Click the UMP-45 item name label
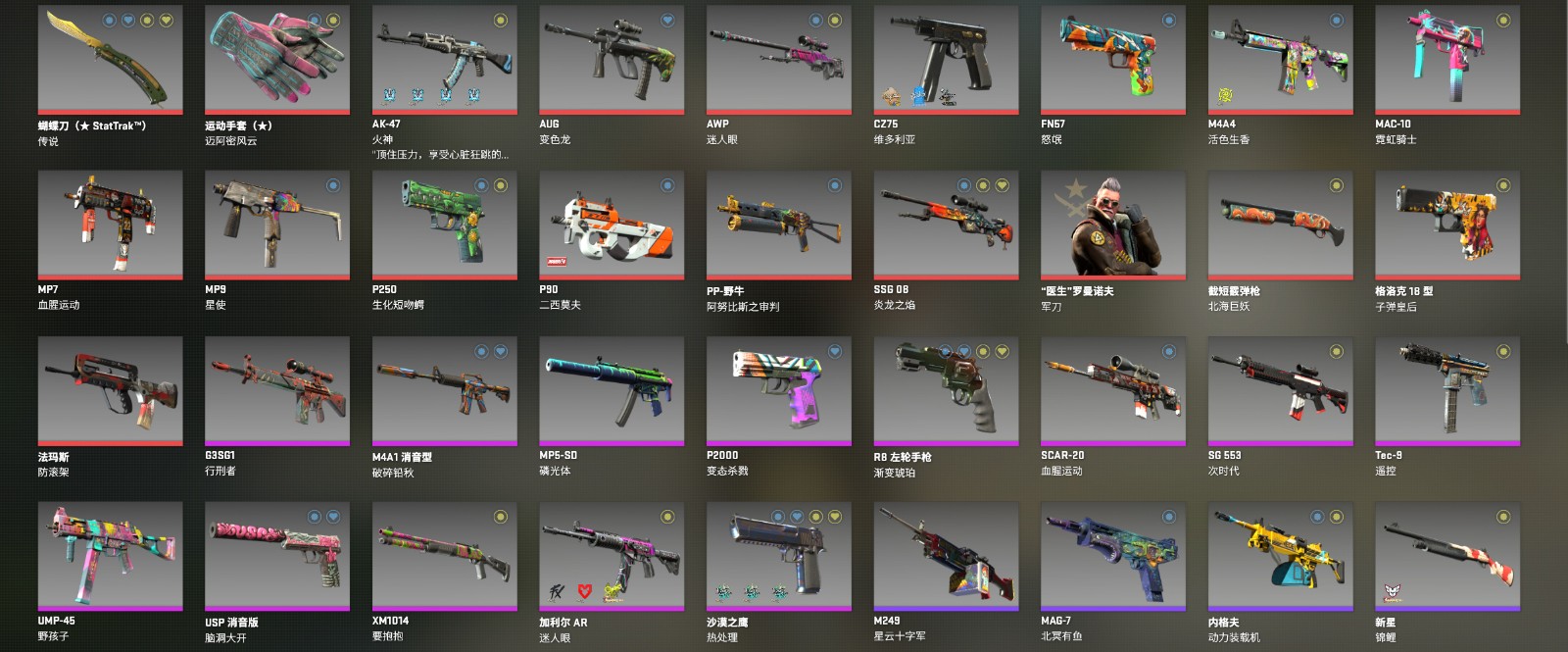 pyautogui.click(x=56, y=621)
